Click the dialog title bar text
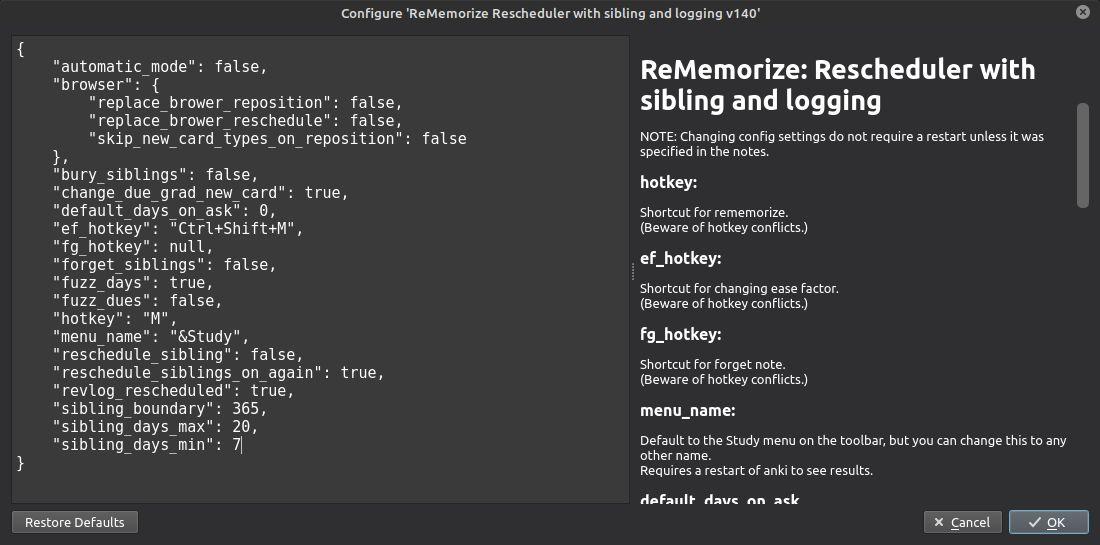The image size is (1100, 545). (550, 13)
